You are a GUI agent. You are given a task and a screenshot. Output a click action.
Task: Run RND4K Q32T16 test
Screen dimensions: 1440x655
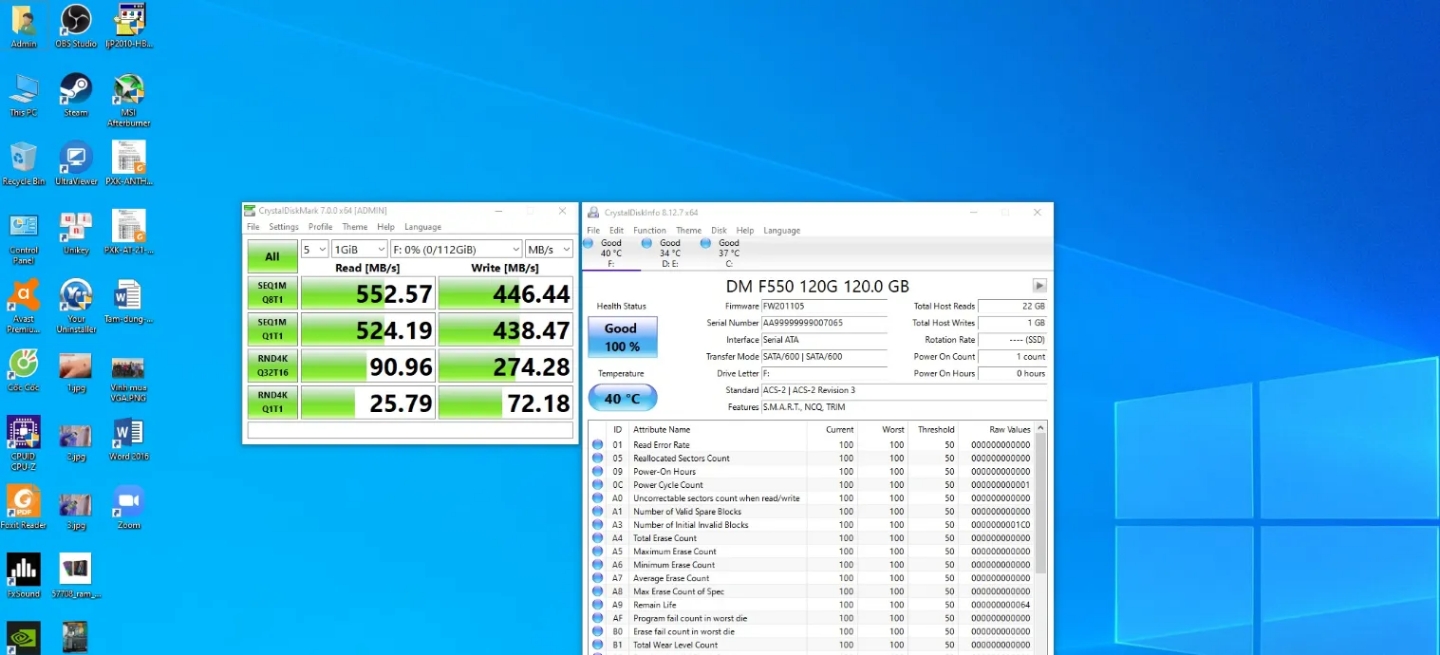click(x=272, y=365)
